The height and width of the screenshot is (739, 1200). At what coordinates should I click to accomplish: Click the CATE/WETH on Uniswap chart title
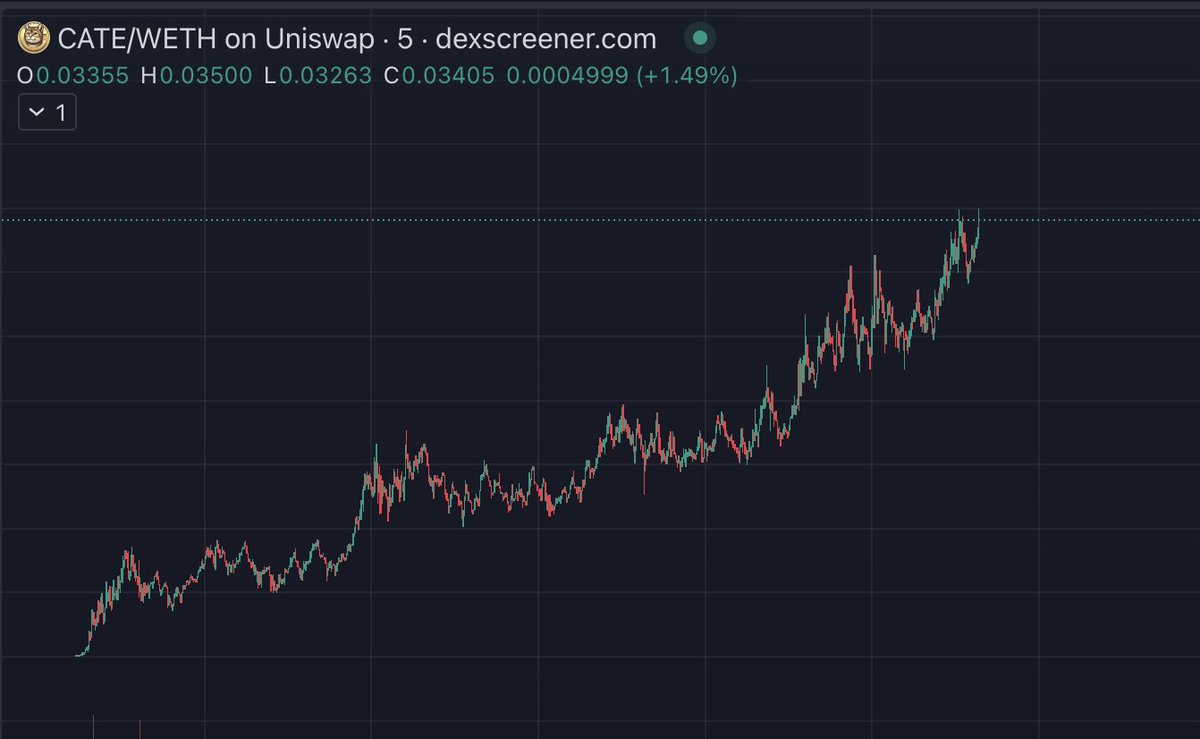358,39
